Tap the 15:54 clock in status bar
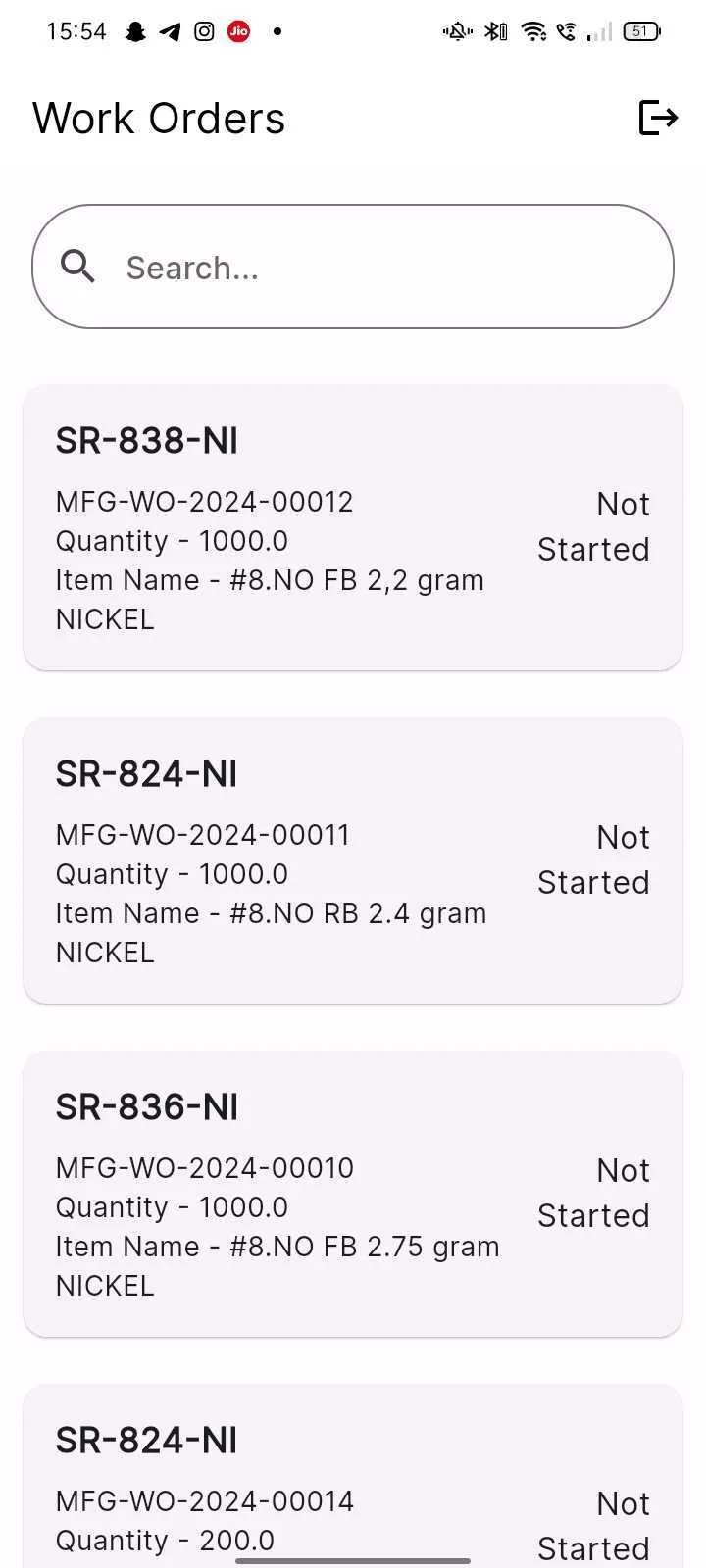 (76, 31)
